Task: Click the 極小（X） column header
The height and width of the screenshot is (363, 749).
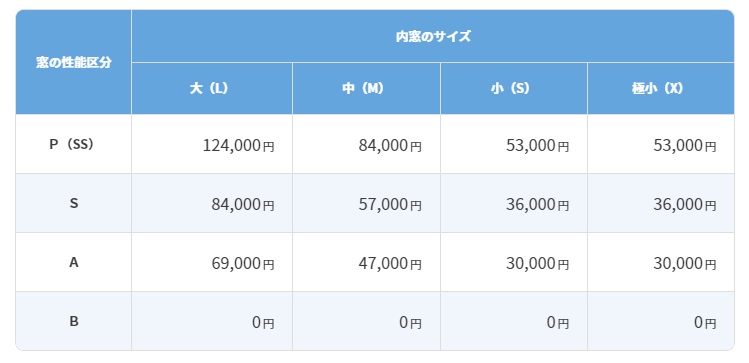Action: click(x=661, y=88)
